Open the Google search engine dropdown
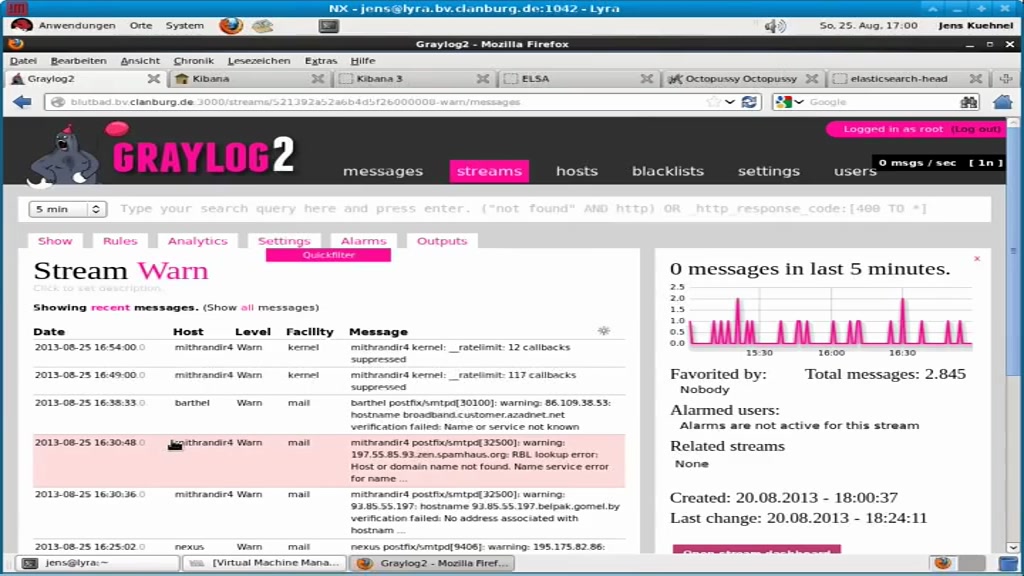 (x=789, y=102)
